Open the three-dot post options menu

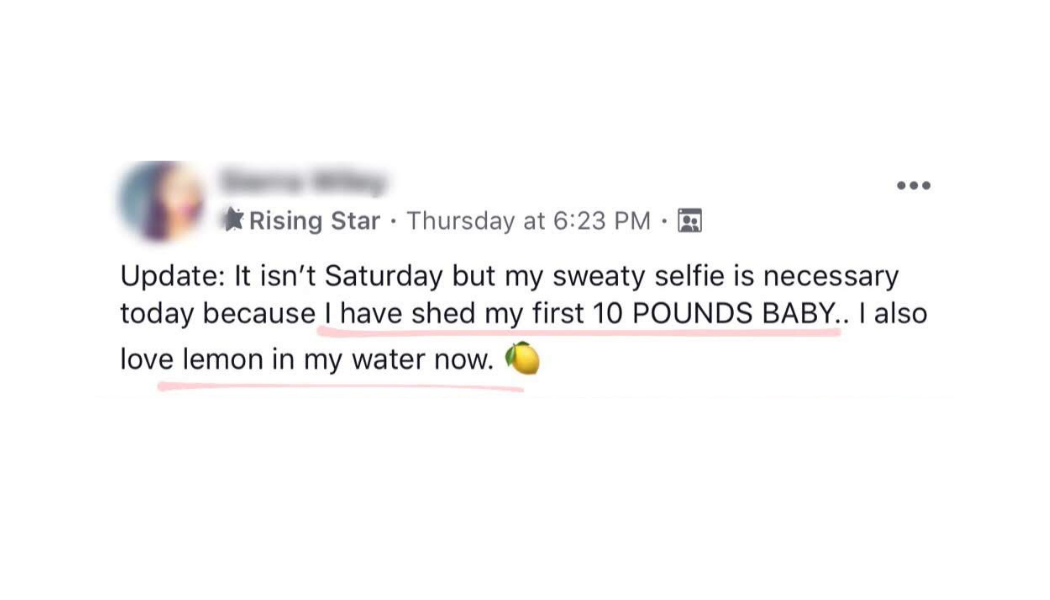click(x=914, y=186)
